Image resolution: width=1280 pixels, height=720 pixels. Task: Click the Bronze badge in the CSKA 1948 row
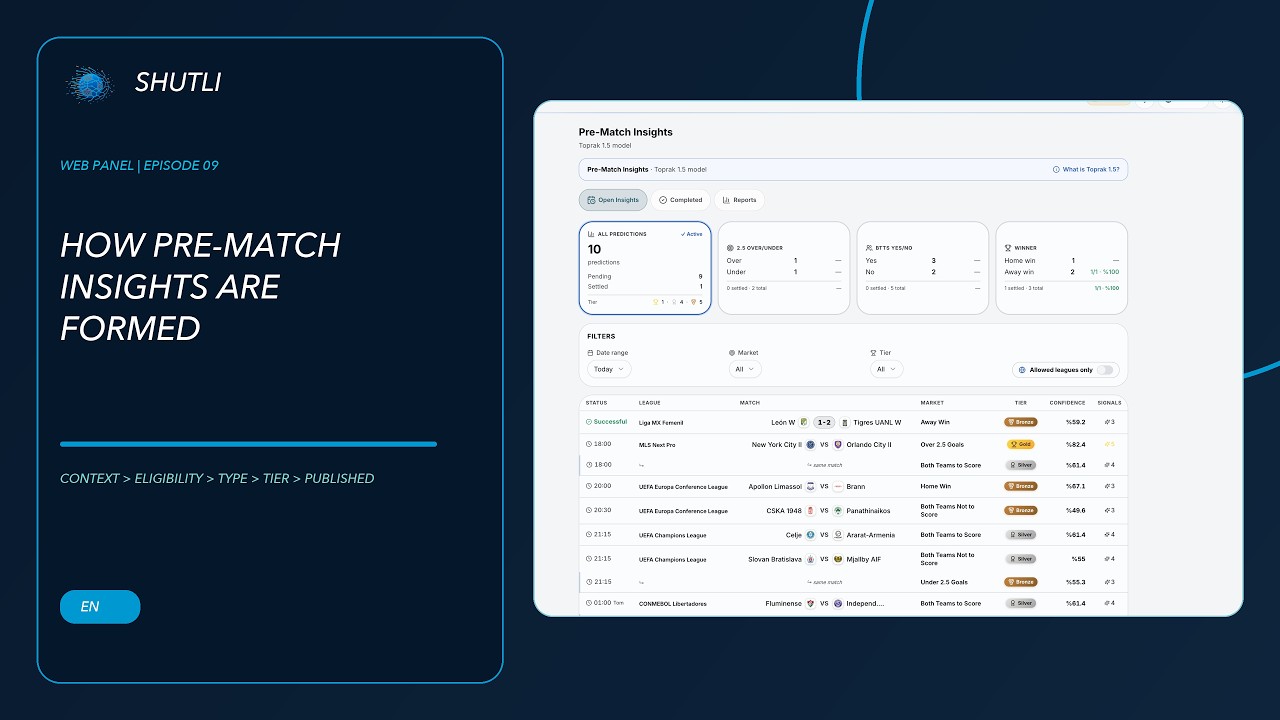point(1020,510)
